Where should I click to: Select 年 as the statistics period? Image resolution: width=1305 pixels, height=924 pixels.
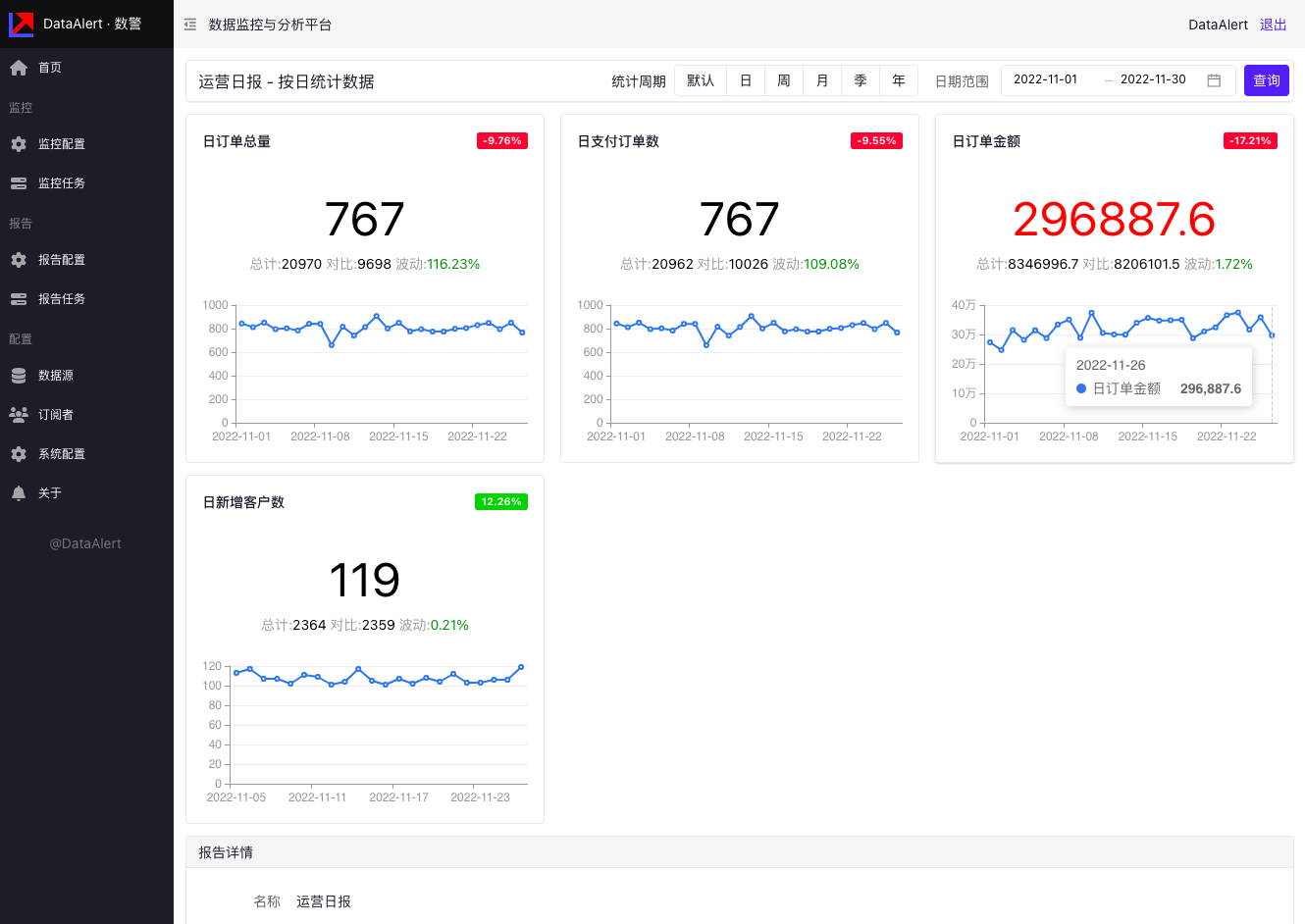tap(898, 79)
